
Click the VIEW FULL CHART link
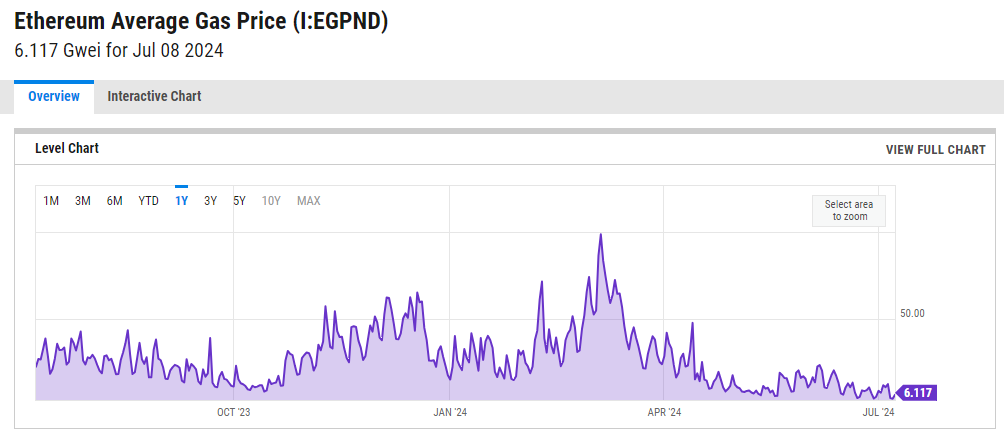935,150
